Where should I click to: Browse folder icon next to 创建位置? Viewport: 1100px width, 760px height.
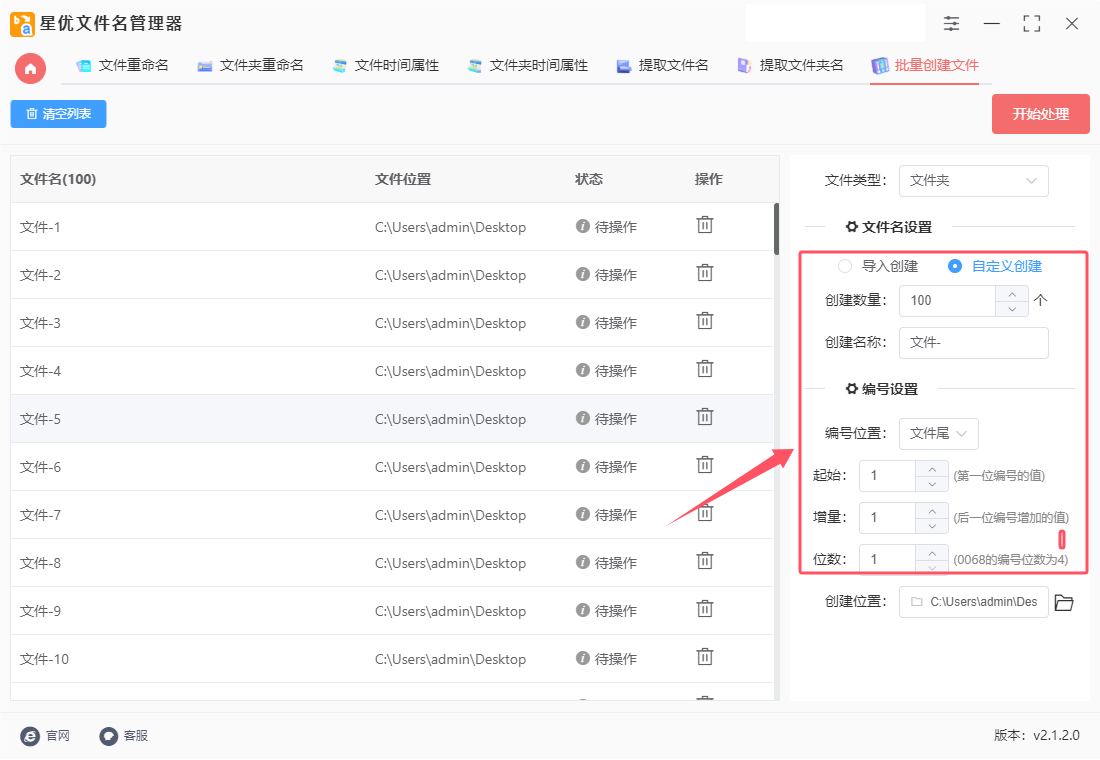point(1064,603)
